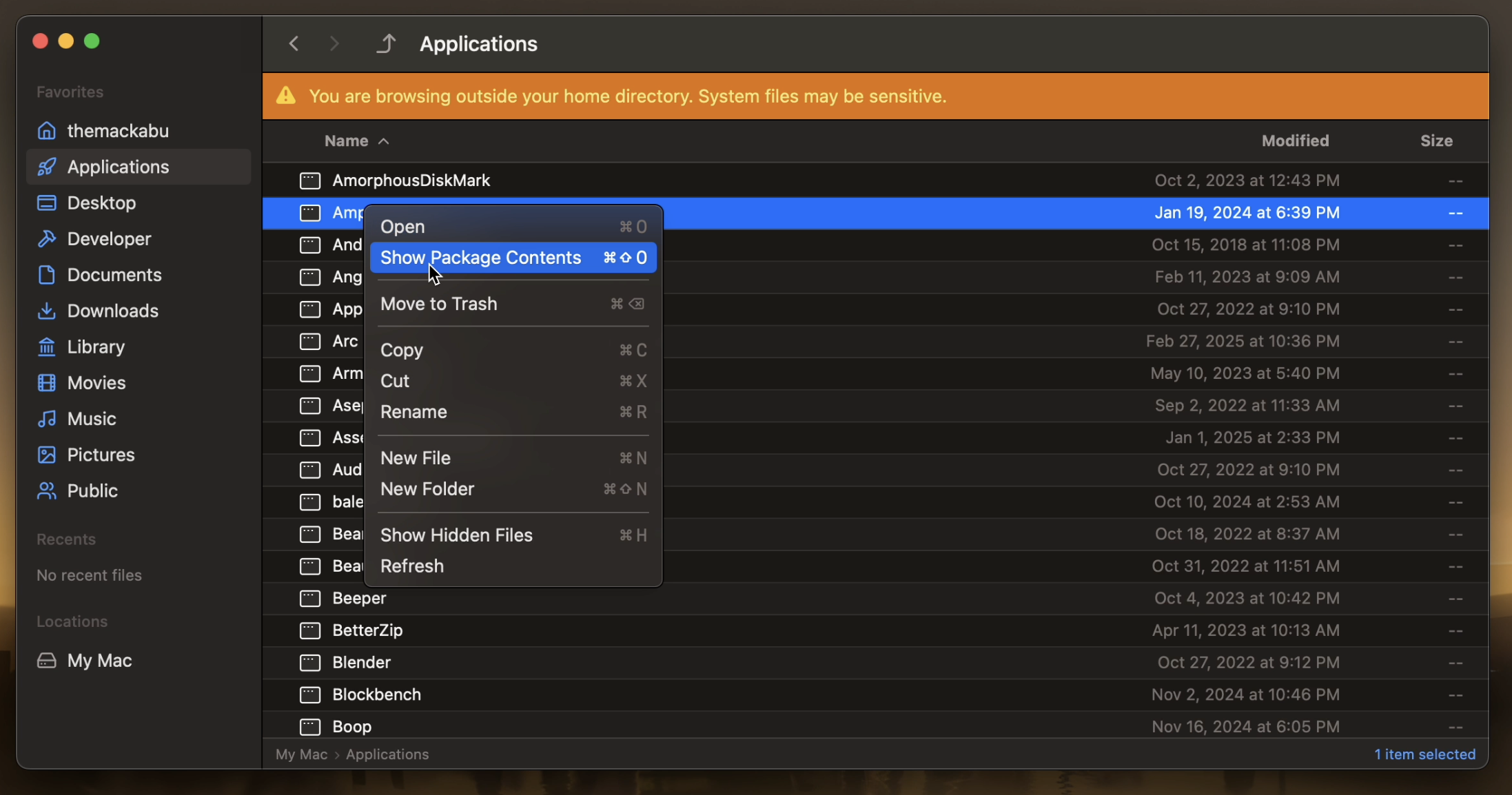Click Applications in the bottom path bar

pos(387,754)
